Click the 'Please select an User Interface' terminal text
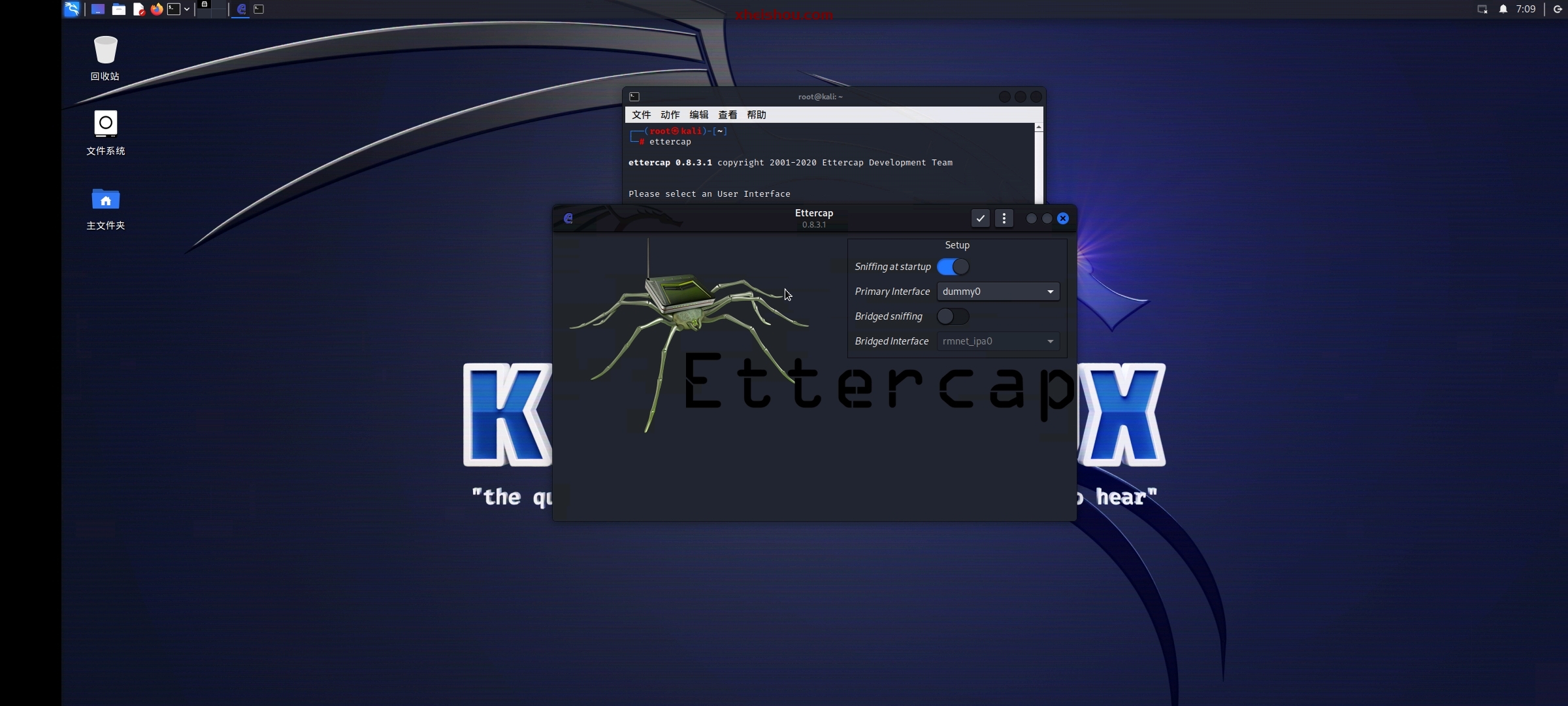 click(710, 194)
